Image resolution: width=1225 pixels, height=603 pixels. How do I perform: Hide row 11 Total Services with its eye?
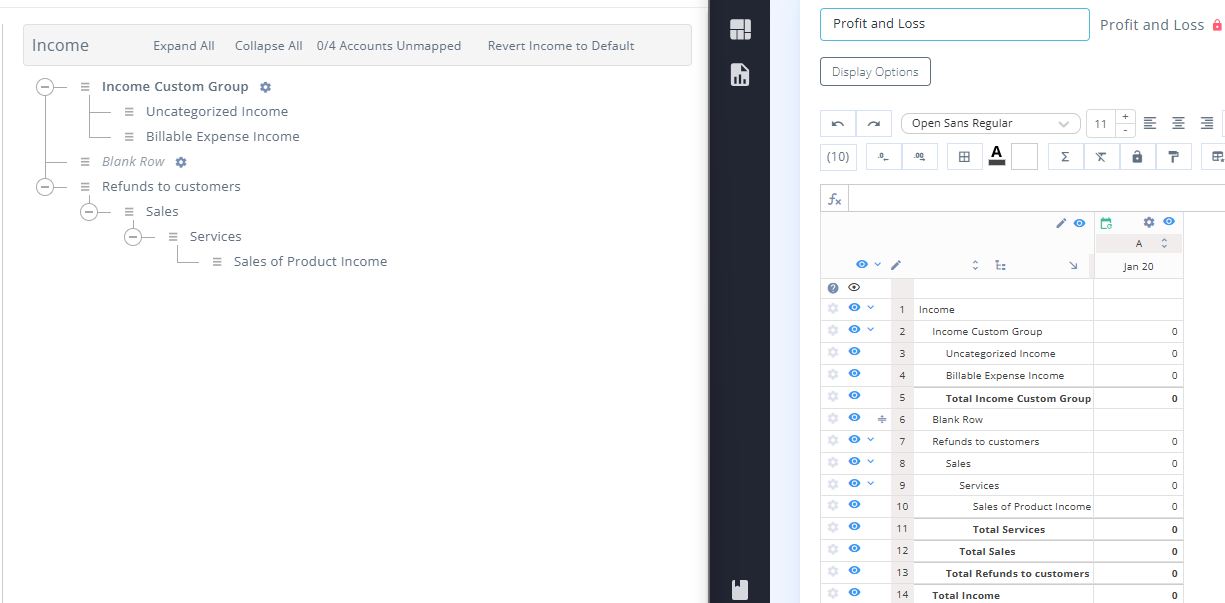point(855,527)
